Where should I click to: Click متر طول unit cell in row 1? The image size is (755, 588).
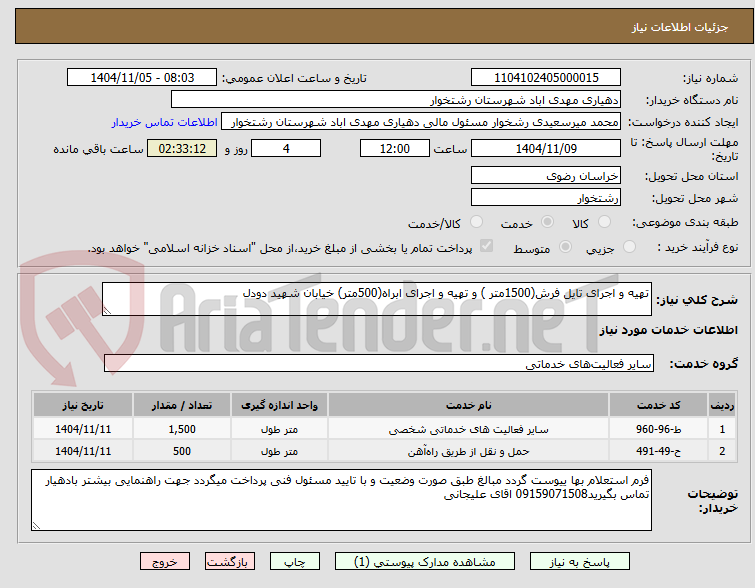coord(279,429)
